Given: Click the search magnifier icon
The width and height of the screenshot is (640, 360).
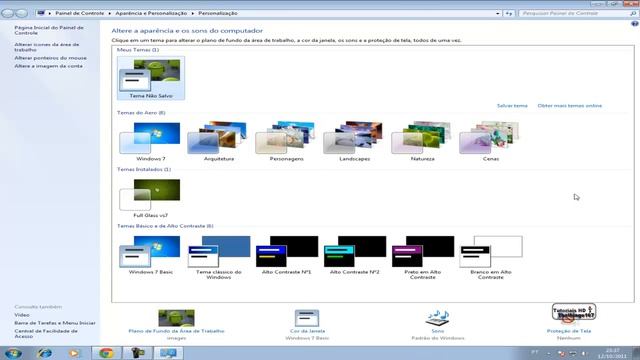Looking at the screenshot, I should pos(633,13).
